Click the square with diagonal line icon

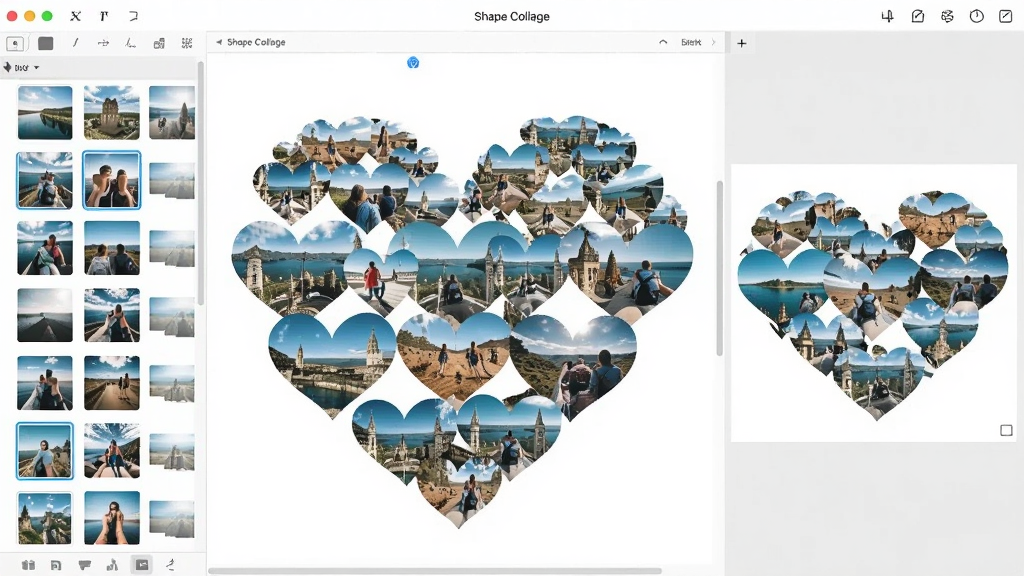(1006, 16)
